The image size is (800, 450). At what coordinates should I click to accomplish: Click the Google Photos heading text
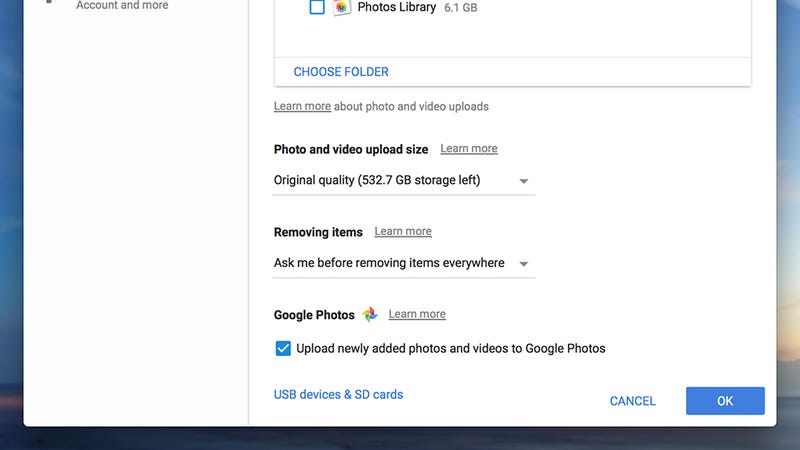pos(314,315)
